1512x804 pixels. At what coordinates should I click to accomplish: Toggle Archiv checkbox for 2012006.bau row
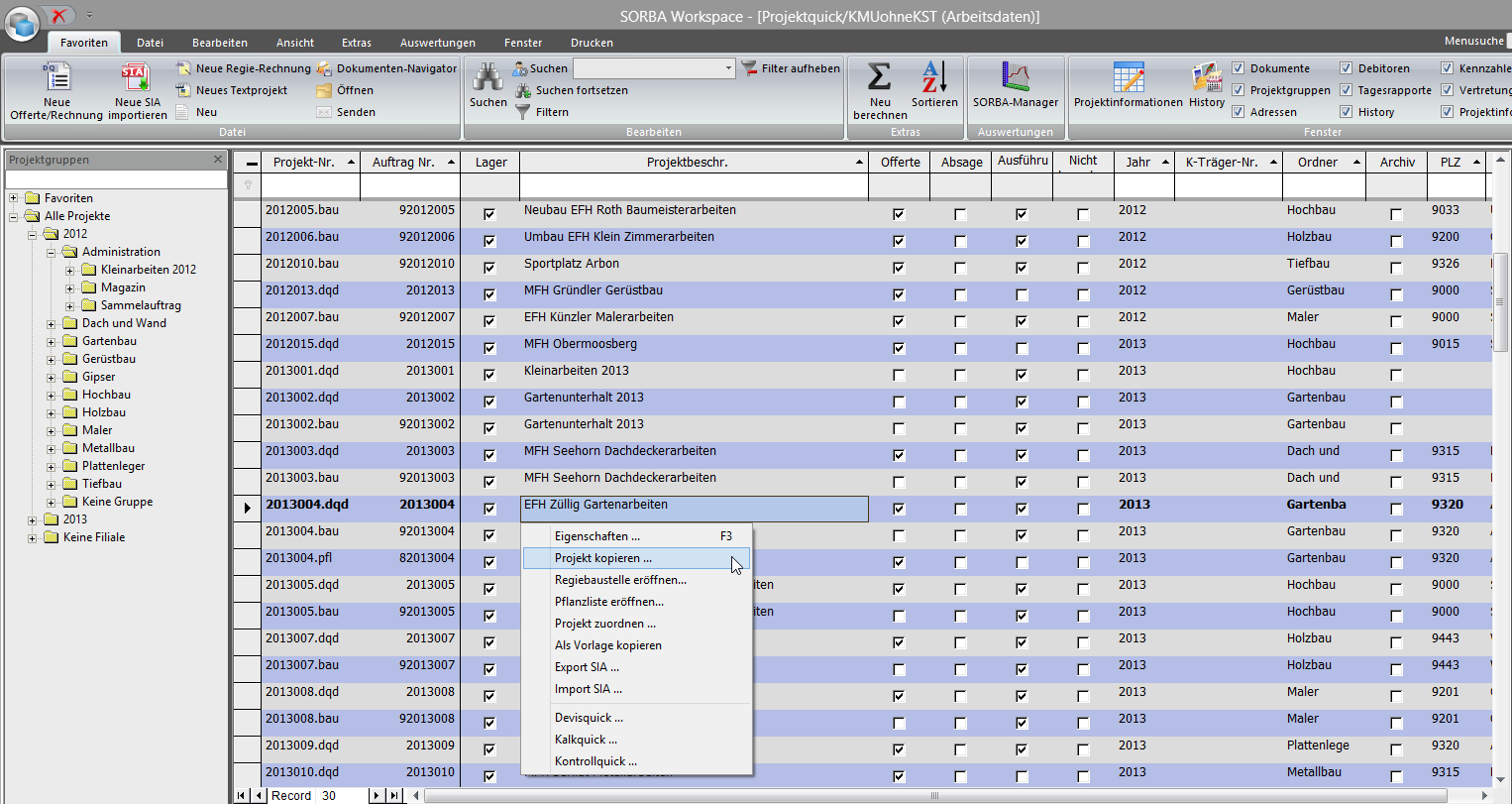[x=1396, y=241]
